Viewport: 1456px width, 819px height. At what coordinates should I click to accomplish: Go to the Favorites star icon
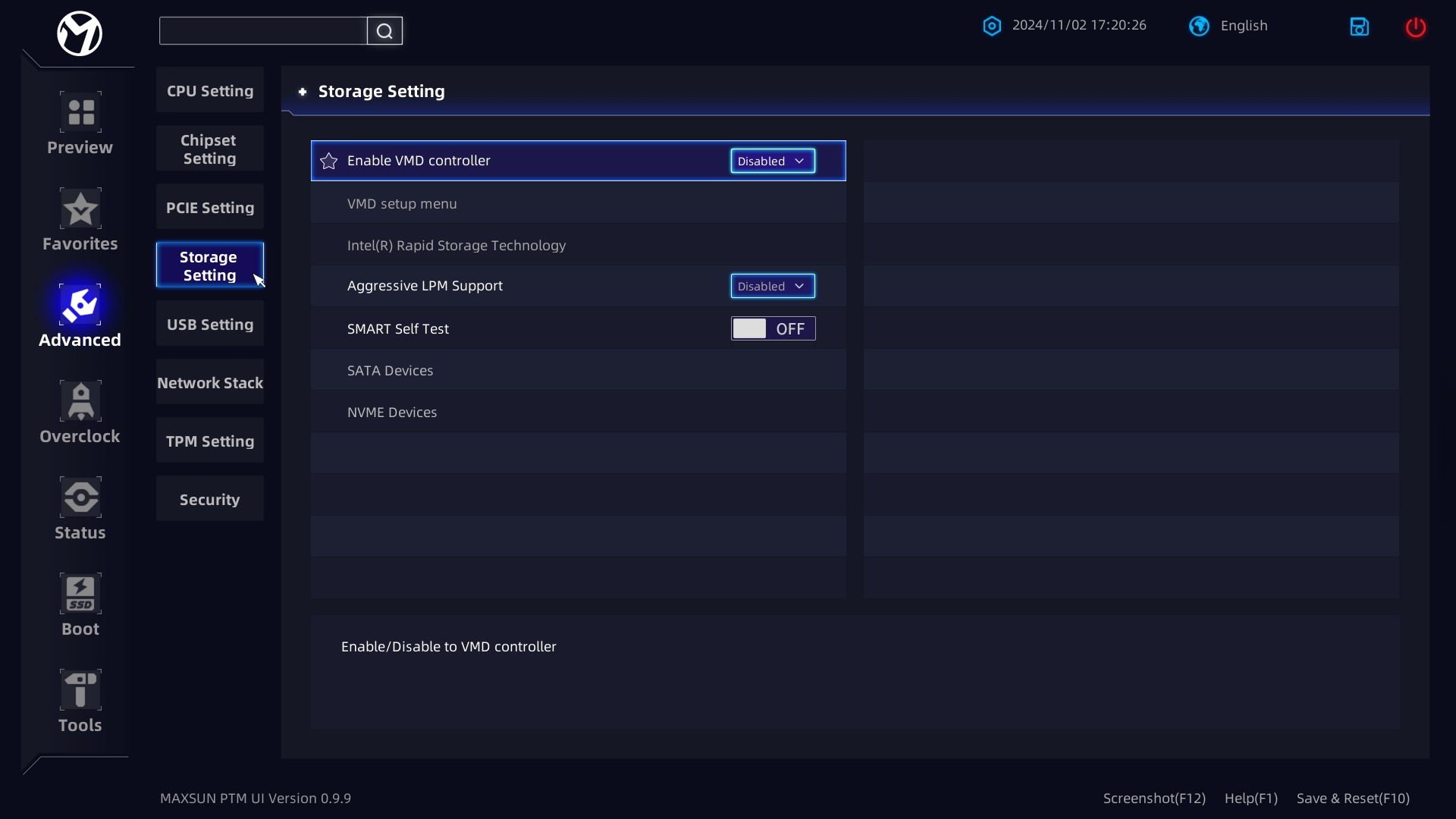click(x=80, y=209)
